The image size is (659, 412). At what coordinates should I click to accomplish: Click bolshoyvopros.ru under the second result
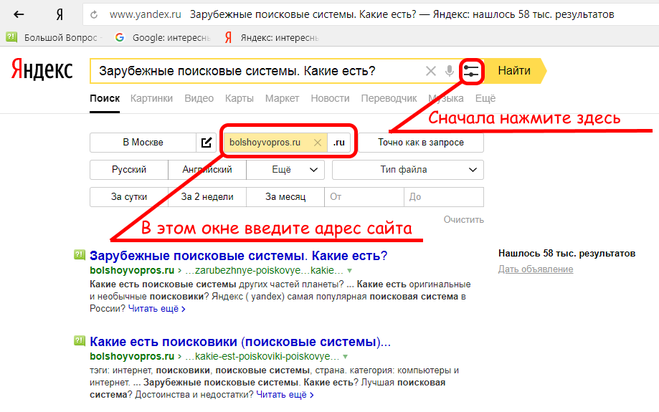(132, 356)
